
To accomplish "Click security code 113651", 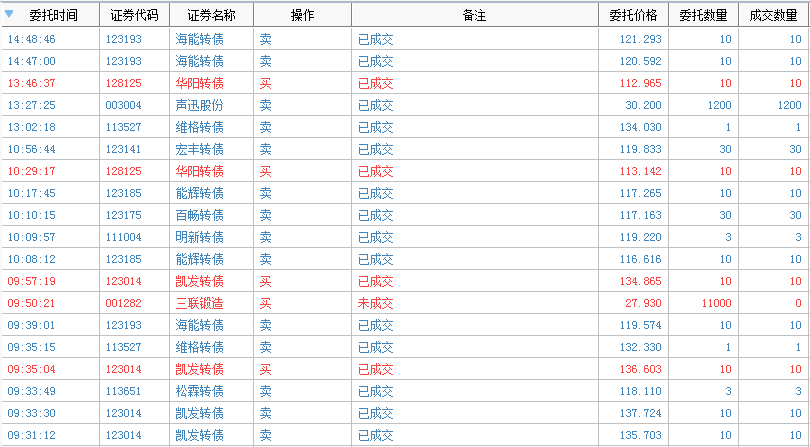I will click(123, 391).
